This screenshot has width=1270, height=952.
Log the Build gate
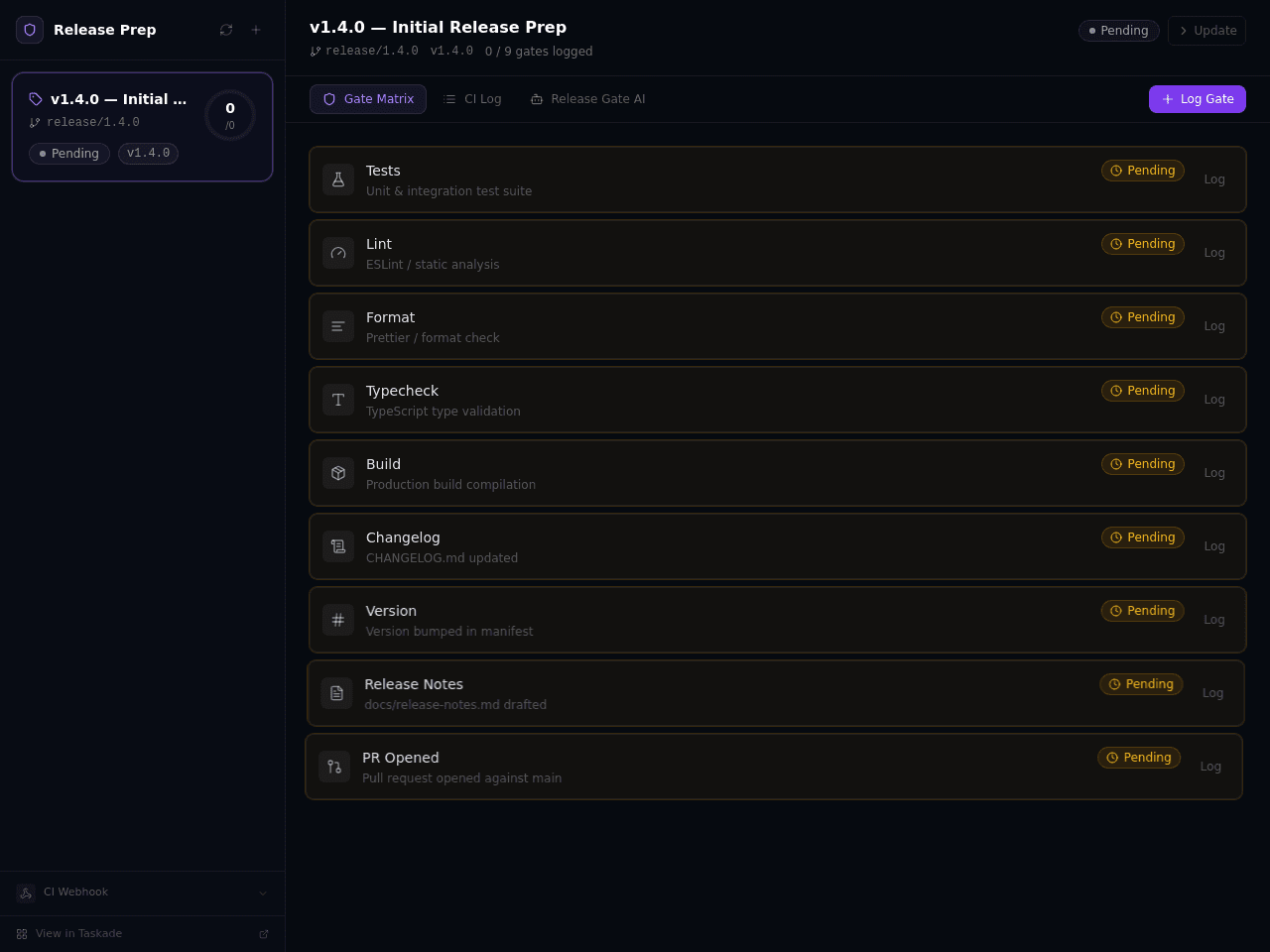click(1214, 473)
